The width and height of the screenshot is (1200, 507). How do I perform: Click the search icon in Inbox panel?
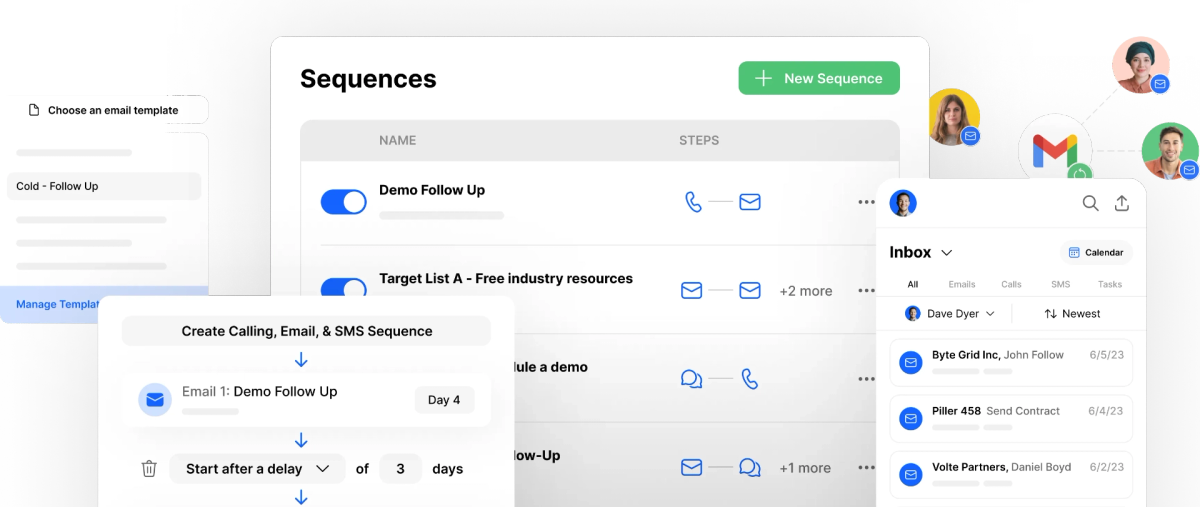coord(1090,203)
